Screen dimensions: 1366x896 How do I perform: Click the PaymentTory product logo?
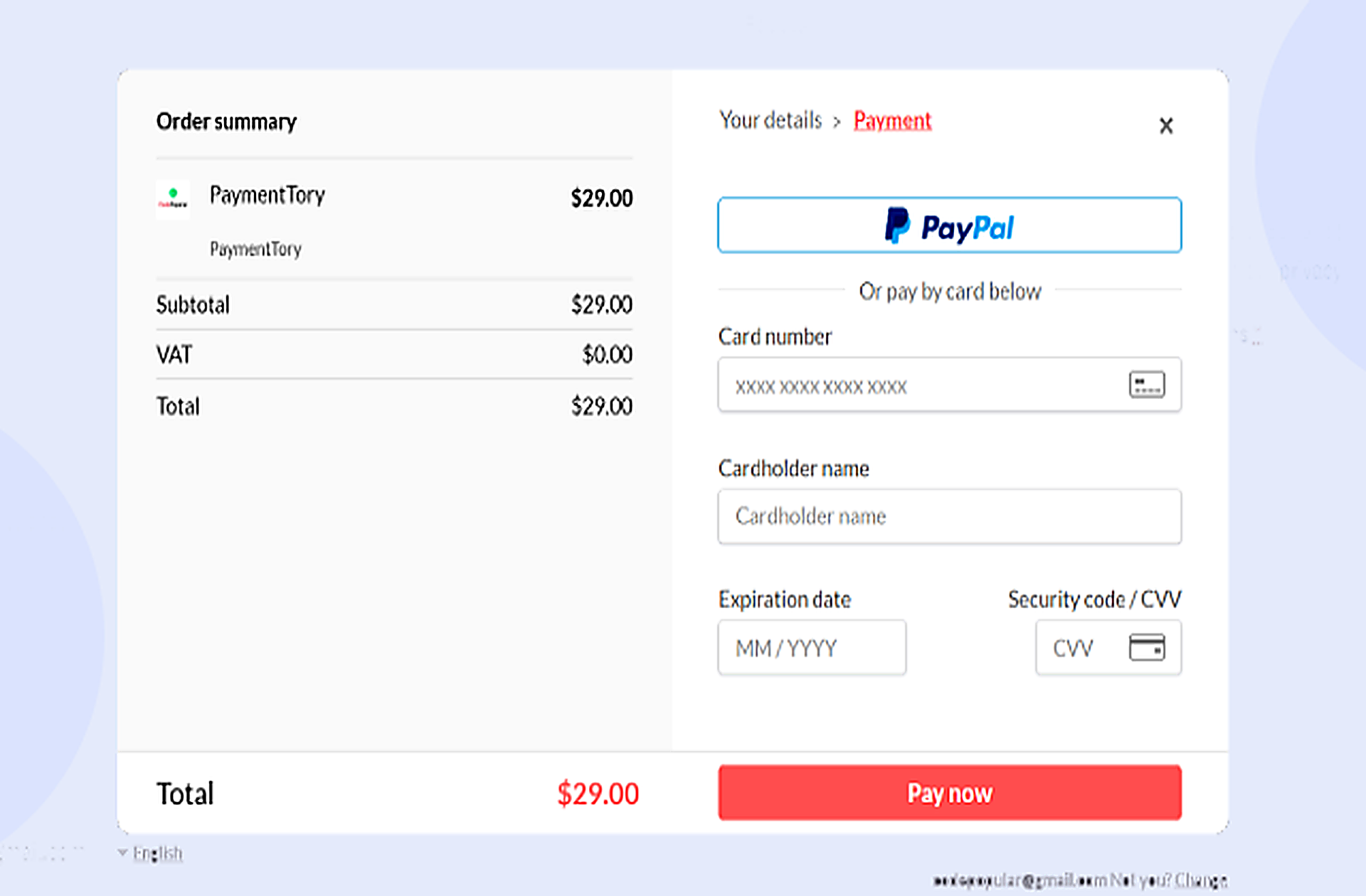coord(172,199)
